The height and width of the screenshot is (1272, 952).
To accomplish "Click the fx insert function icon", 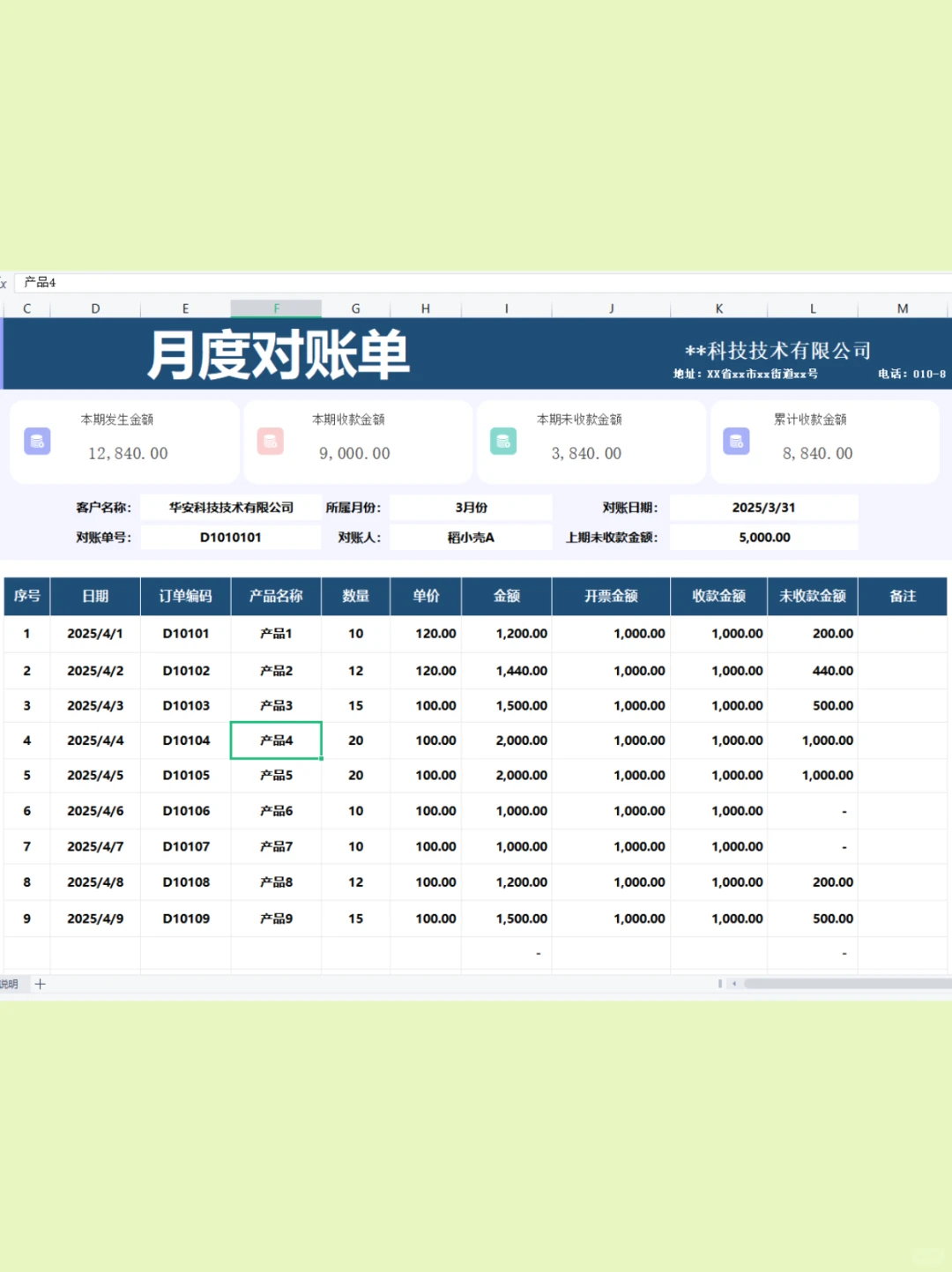I will [4, 282].
